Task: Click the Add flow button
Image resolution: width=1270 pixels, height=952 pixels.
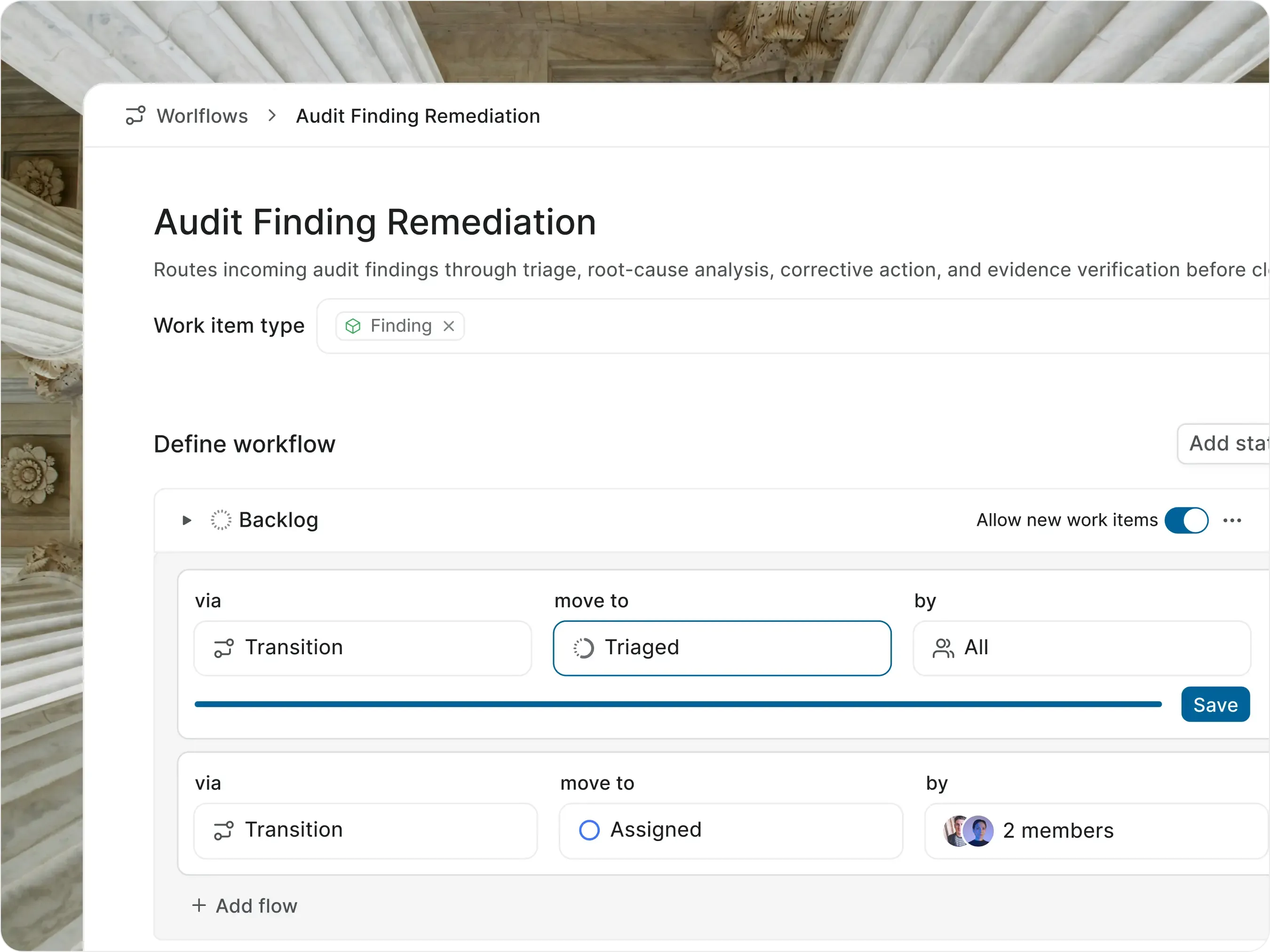Action: [245, 905]
